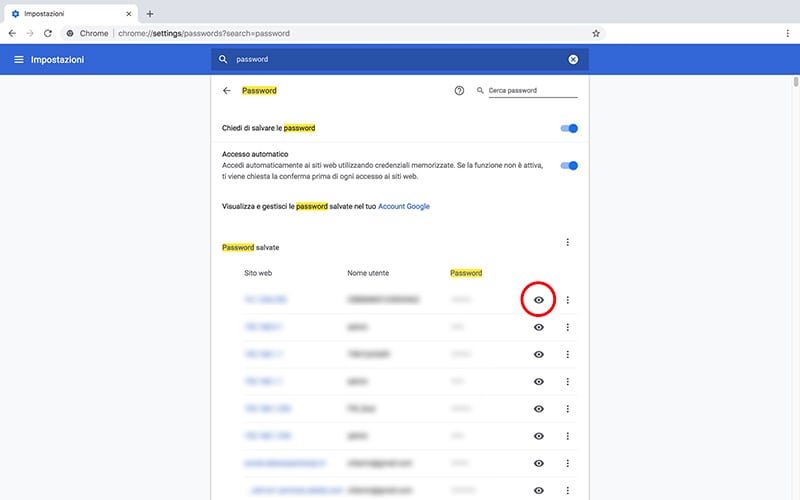Disable the 'Accesso automatico' switch
This screenshot has height=500, width=800.
point(569,165)
